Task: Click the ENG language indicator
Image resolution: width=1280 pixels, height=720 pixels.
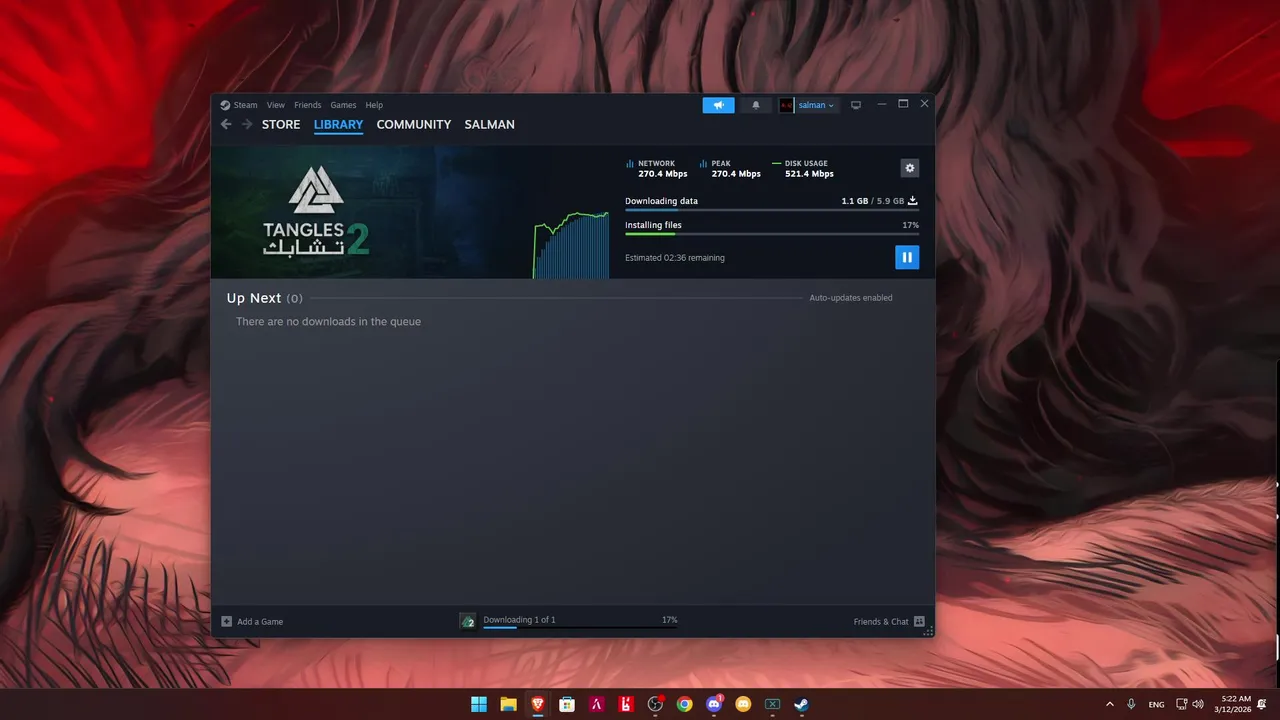Action: (1156, 705)
